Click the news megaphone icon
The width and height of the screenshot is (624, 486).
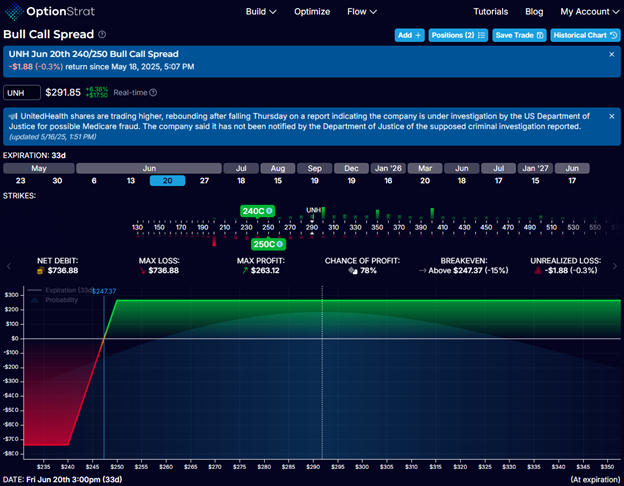click(13, 116)
